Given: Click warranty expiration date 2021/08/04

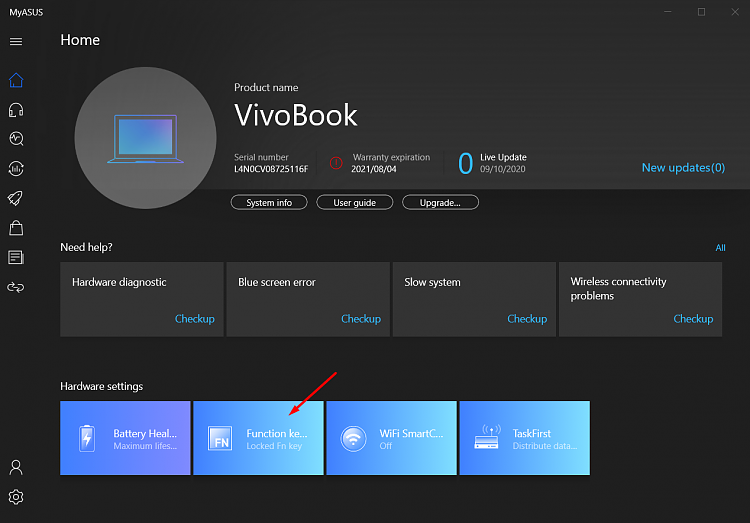Looking at the screenshot, I should click(374, 169).
